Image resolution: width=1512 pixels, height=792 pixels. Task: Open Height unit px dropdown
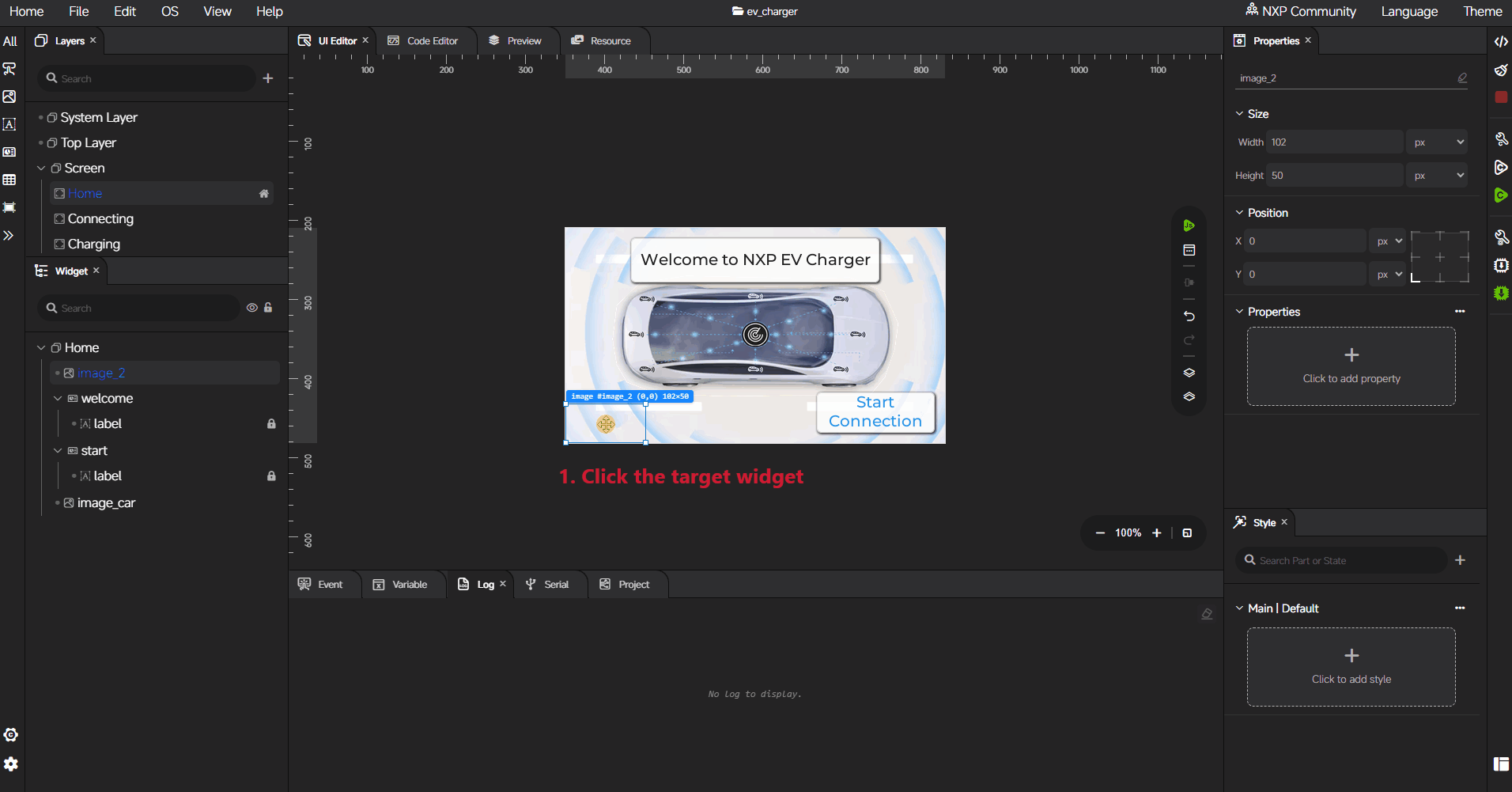pyautogui.click(x=1438, y=176)
